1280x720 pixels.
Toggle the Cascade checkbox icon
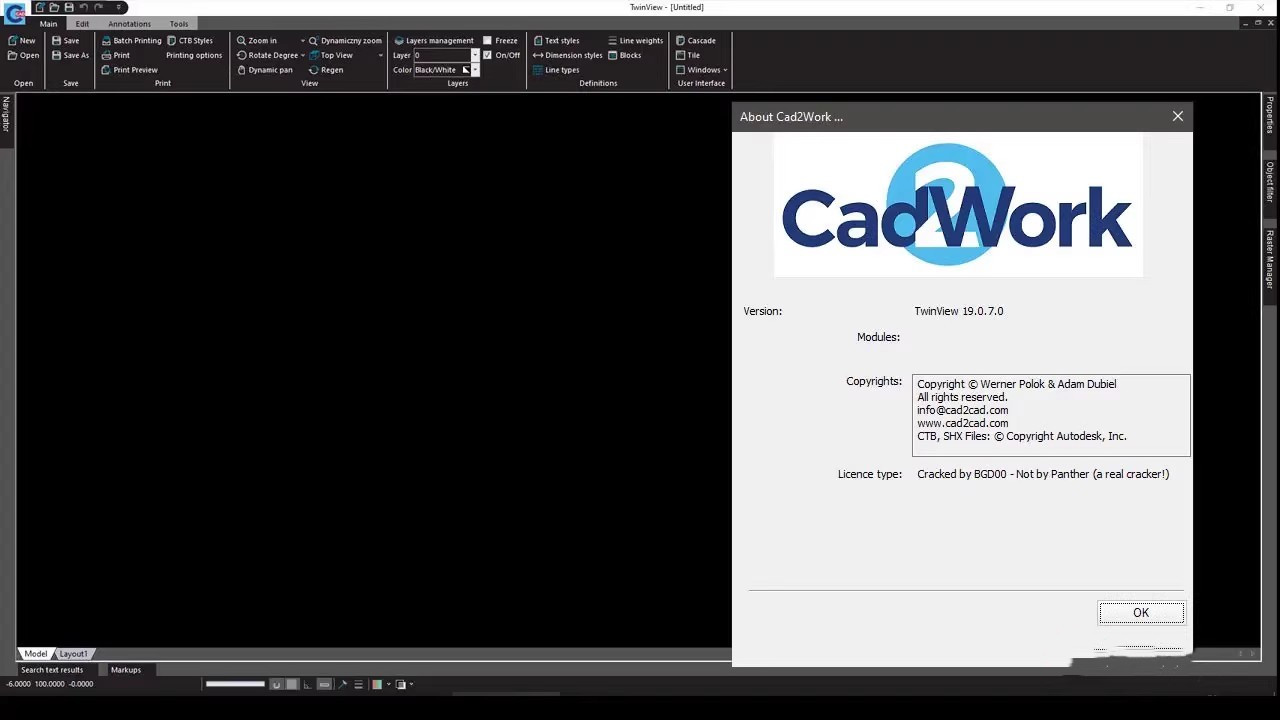[680, 41]
